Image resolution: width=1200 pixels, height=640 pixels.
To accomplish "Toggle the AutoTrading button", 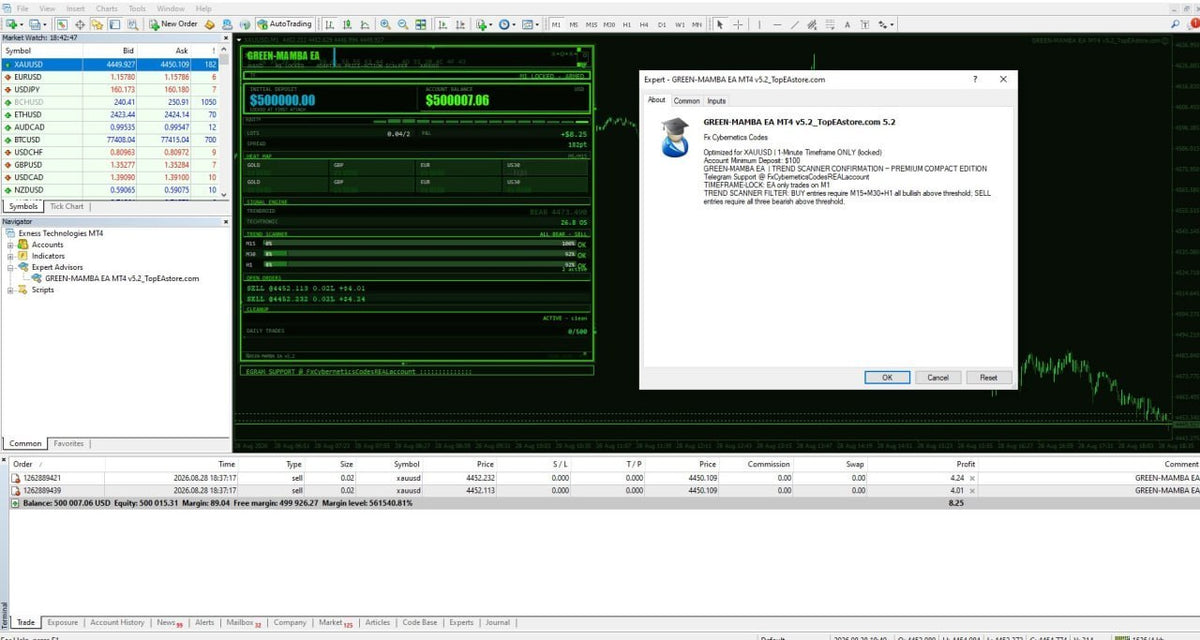I will coord(284,23).
